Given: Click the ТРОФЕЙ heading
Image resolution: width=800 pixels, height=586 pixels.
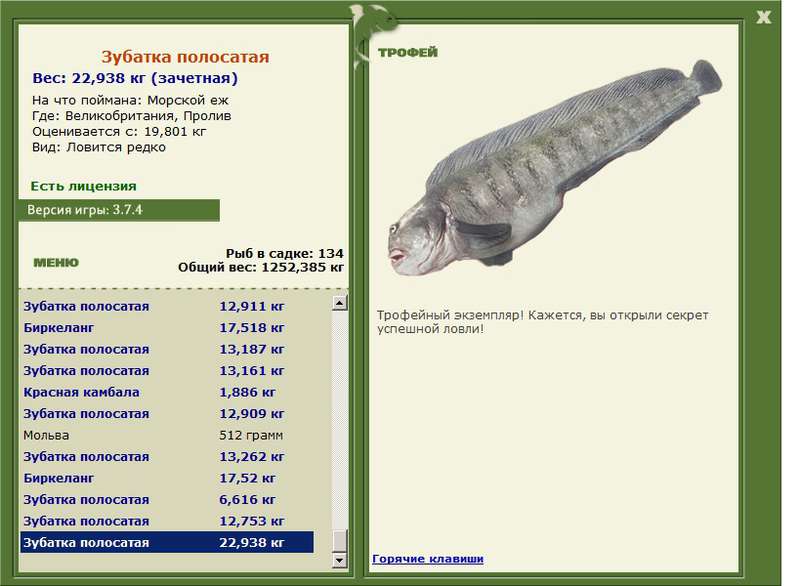Looking at the screenshot, I should click(x=408, y=52).
